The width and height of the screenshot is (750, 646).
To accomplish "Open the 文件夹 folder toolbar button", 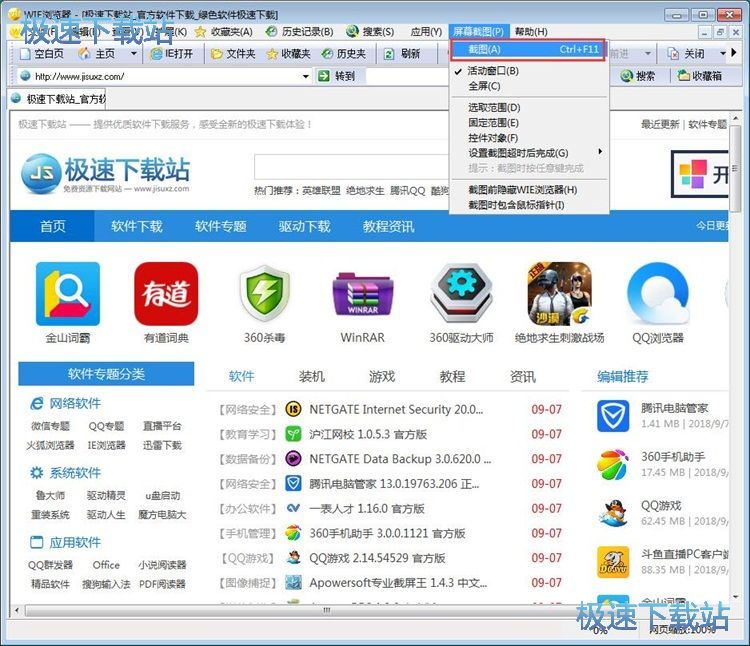I will click(233, 54).
